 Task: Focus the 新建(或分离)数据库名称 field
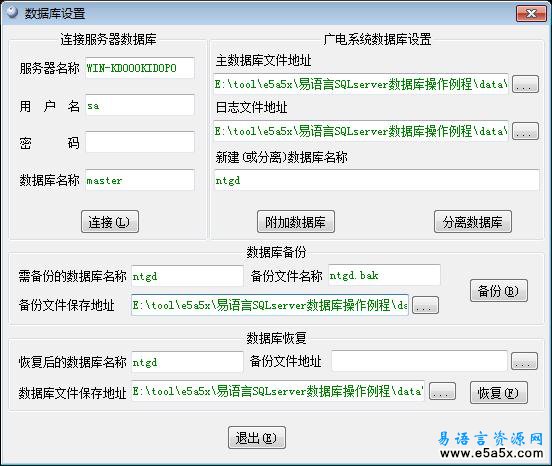(376, 180)
